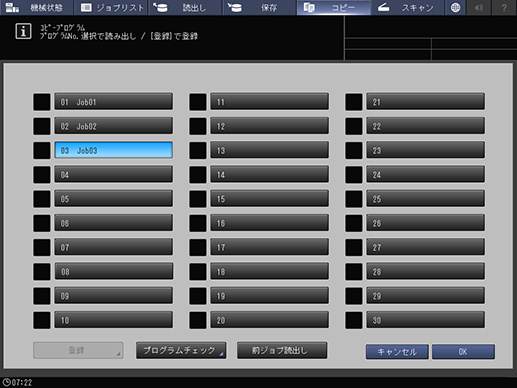Select empty program slot 13
The image size is (517, 388).
click(269, 150)
